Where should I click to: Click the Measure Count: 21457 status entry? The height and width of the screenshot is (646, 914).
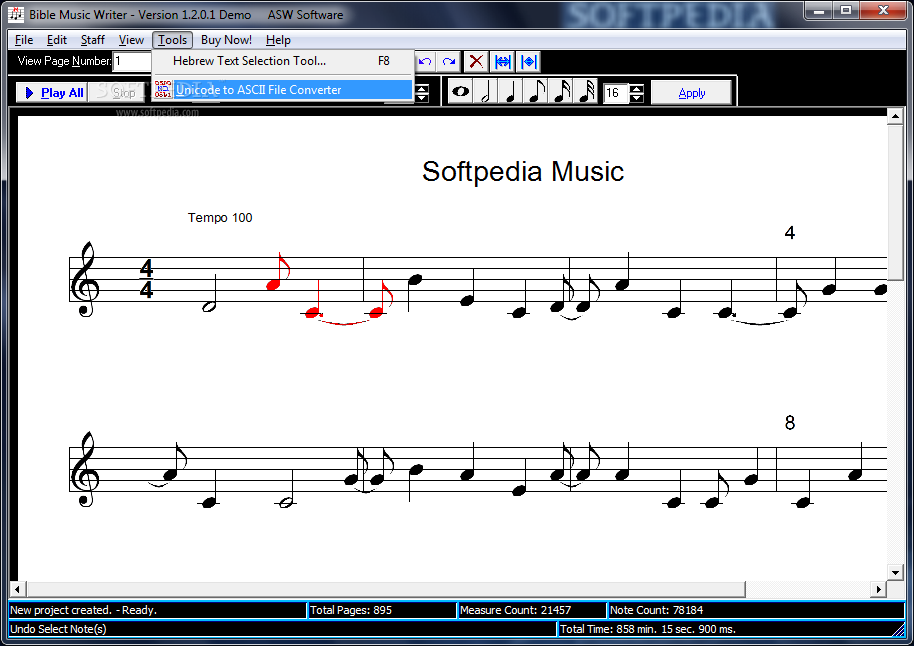[532, 610]
